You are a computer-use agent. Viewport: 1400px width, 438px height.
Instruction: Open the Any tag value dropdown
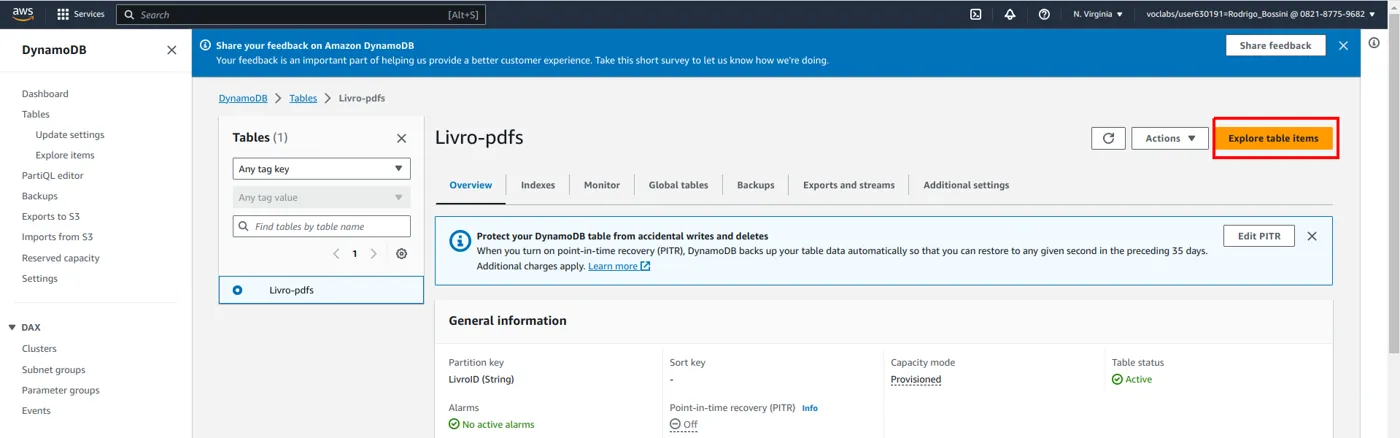[x=321, y=198]
